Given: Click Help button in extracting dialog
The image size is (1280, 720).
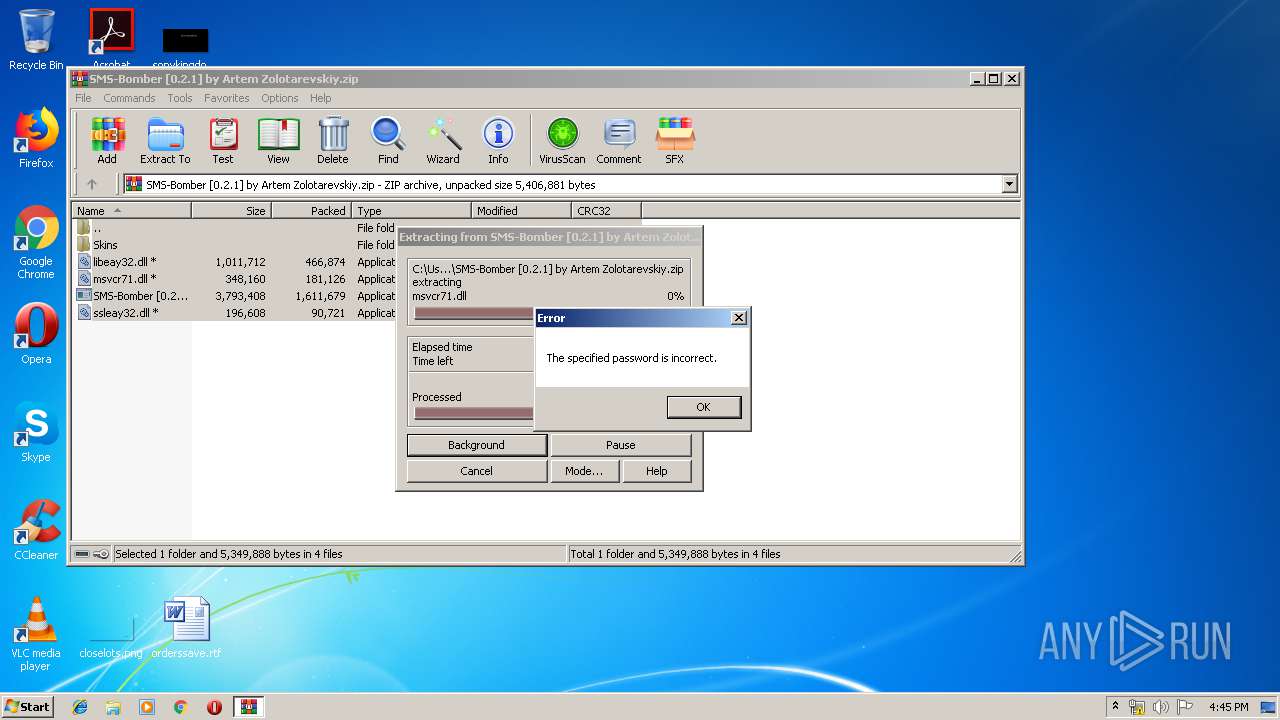Looking at the screenshot, I should click(x=656, y=471).
